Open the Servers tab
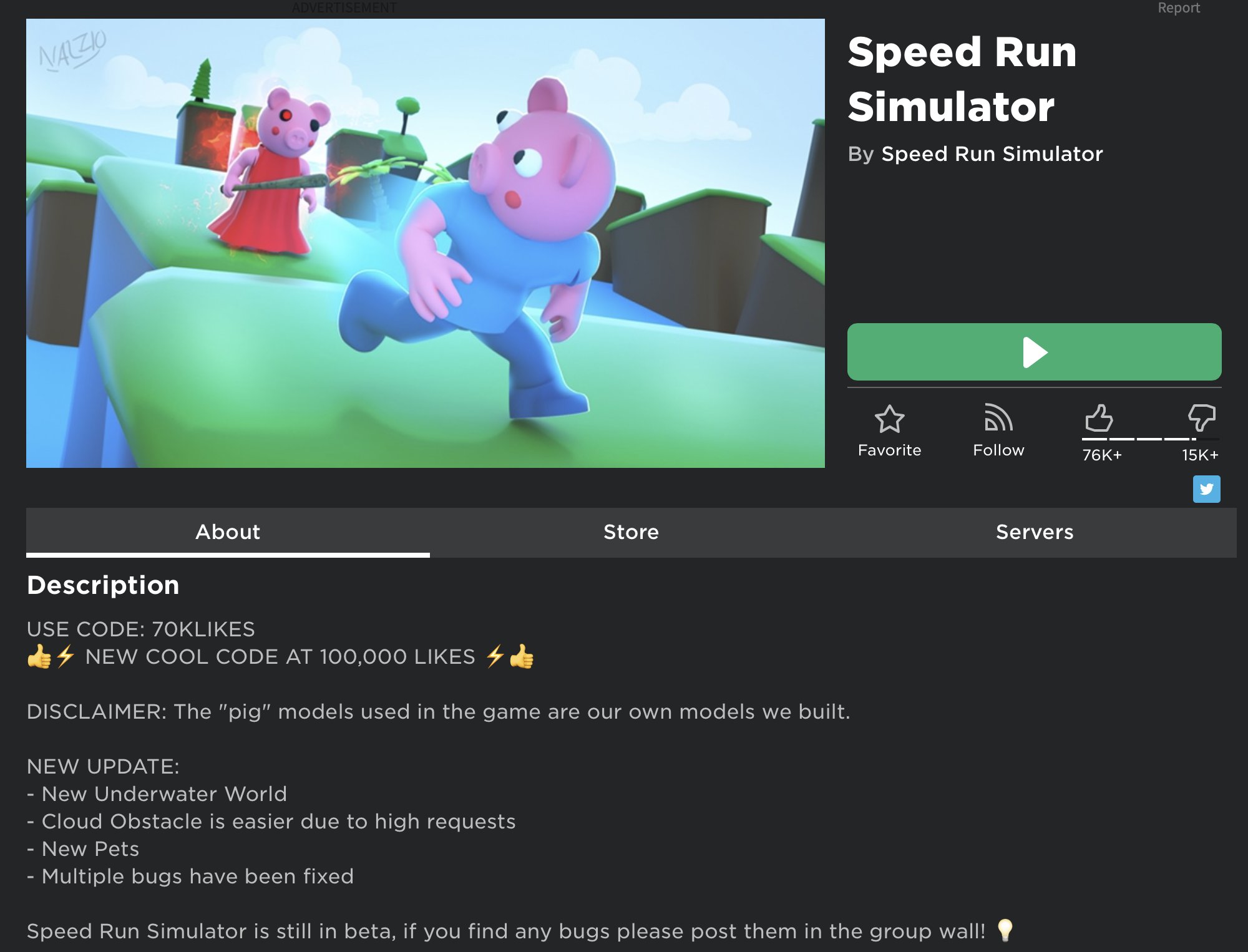The width and height of the screenshot is (1248, 952). (1034, 532)
